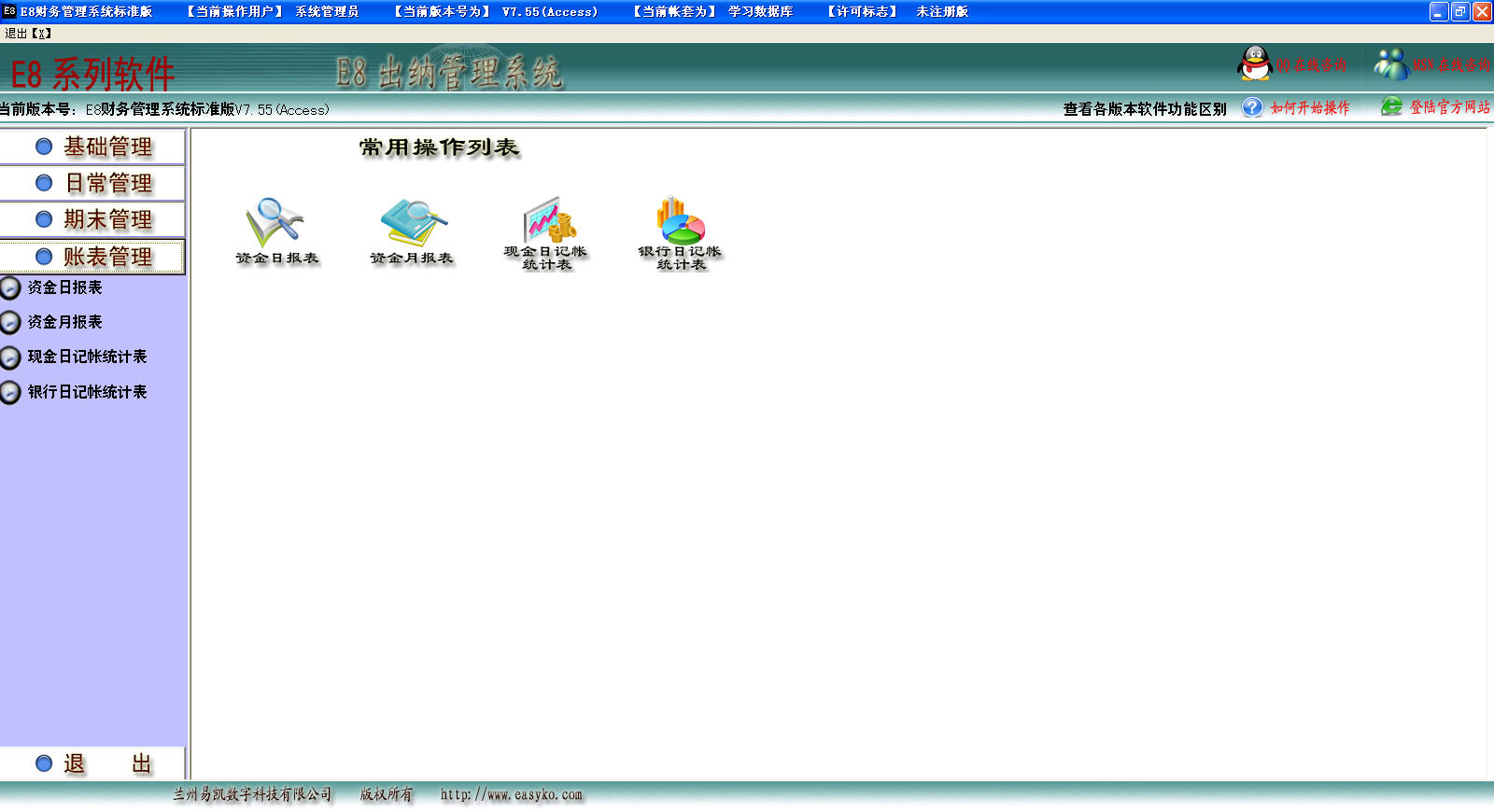Expand the 日常管理 section
Viewport: 1494px width, 812px height.
(x=92, y=183)
